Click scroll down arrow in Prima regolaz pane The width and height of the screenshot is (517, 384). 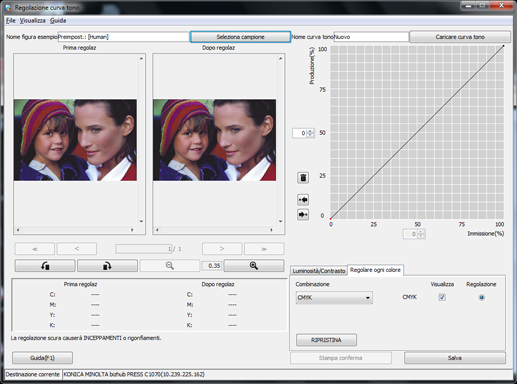point(141,221)
